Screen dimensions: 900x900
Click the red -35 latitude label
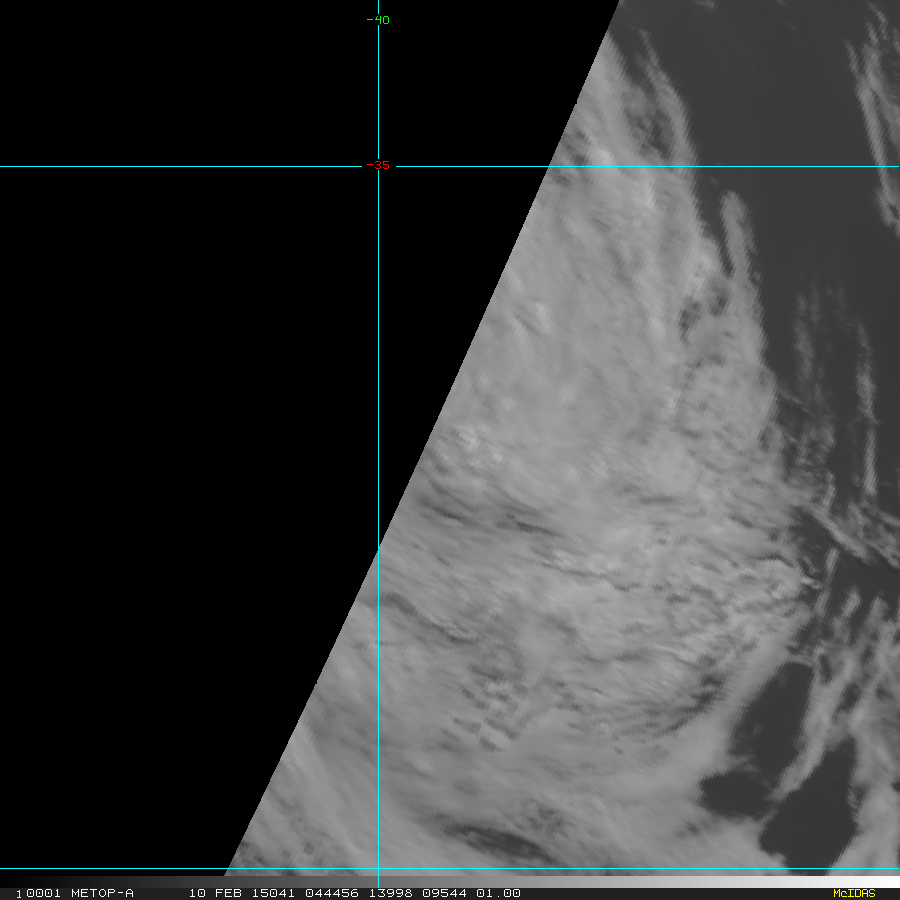378,166
